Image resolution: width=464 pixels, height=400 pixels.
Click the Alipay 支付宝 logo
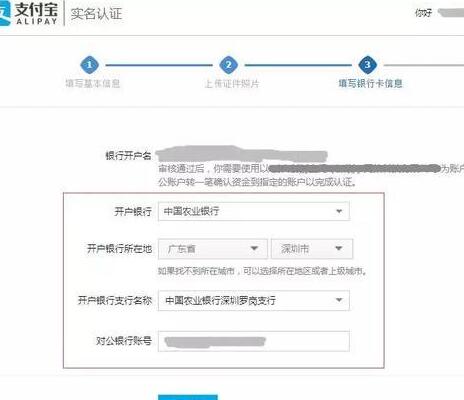click(29, 13)
